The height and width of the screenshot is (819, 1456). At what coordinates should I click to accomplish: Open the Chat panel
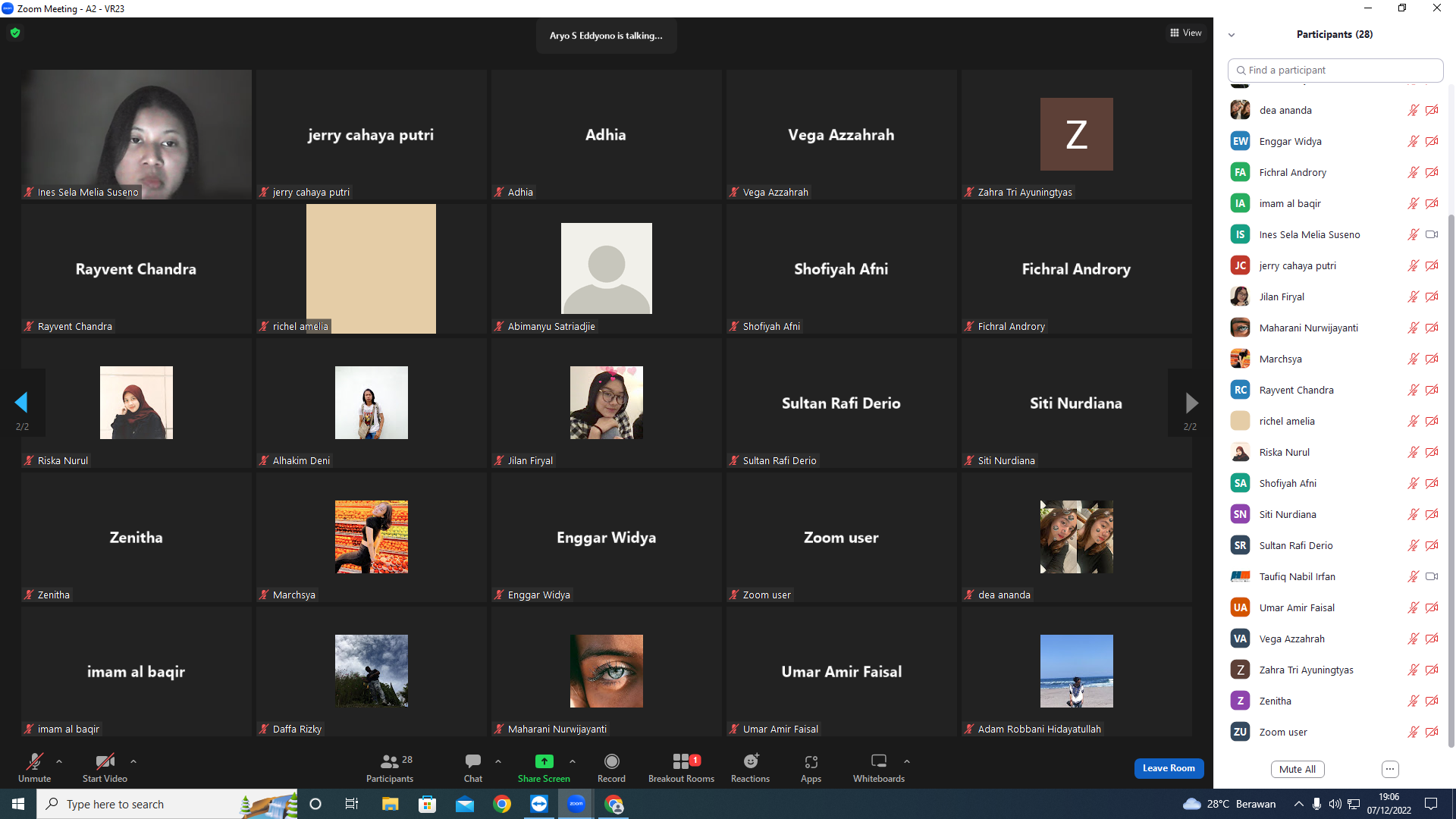coord(473,767)
